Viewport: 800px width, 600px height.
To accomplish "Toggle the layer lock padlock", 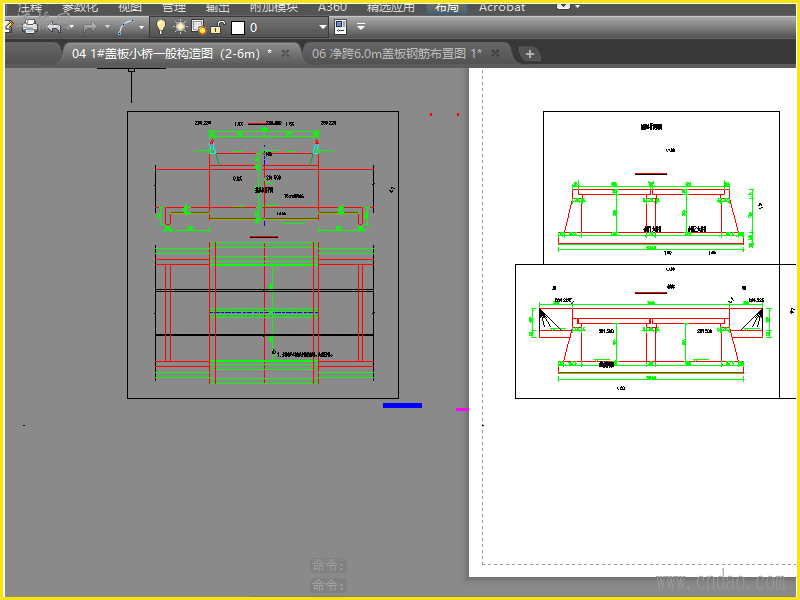I will (216, 27).
